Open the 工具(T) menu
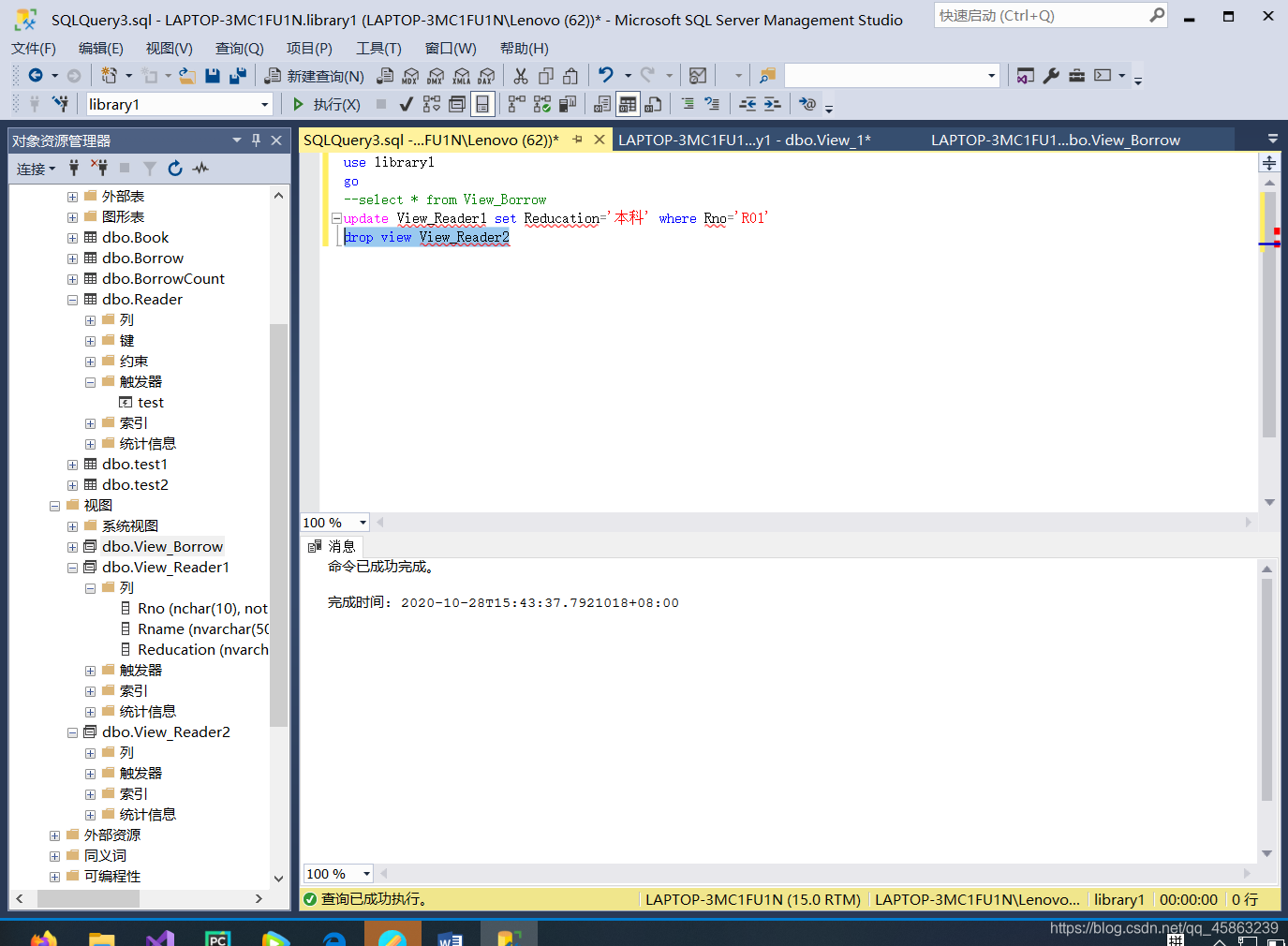This screenshot has width=1288, height=946. pyautogui.click(x=378, y=48)
